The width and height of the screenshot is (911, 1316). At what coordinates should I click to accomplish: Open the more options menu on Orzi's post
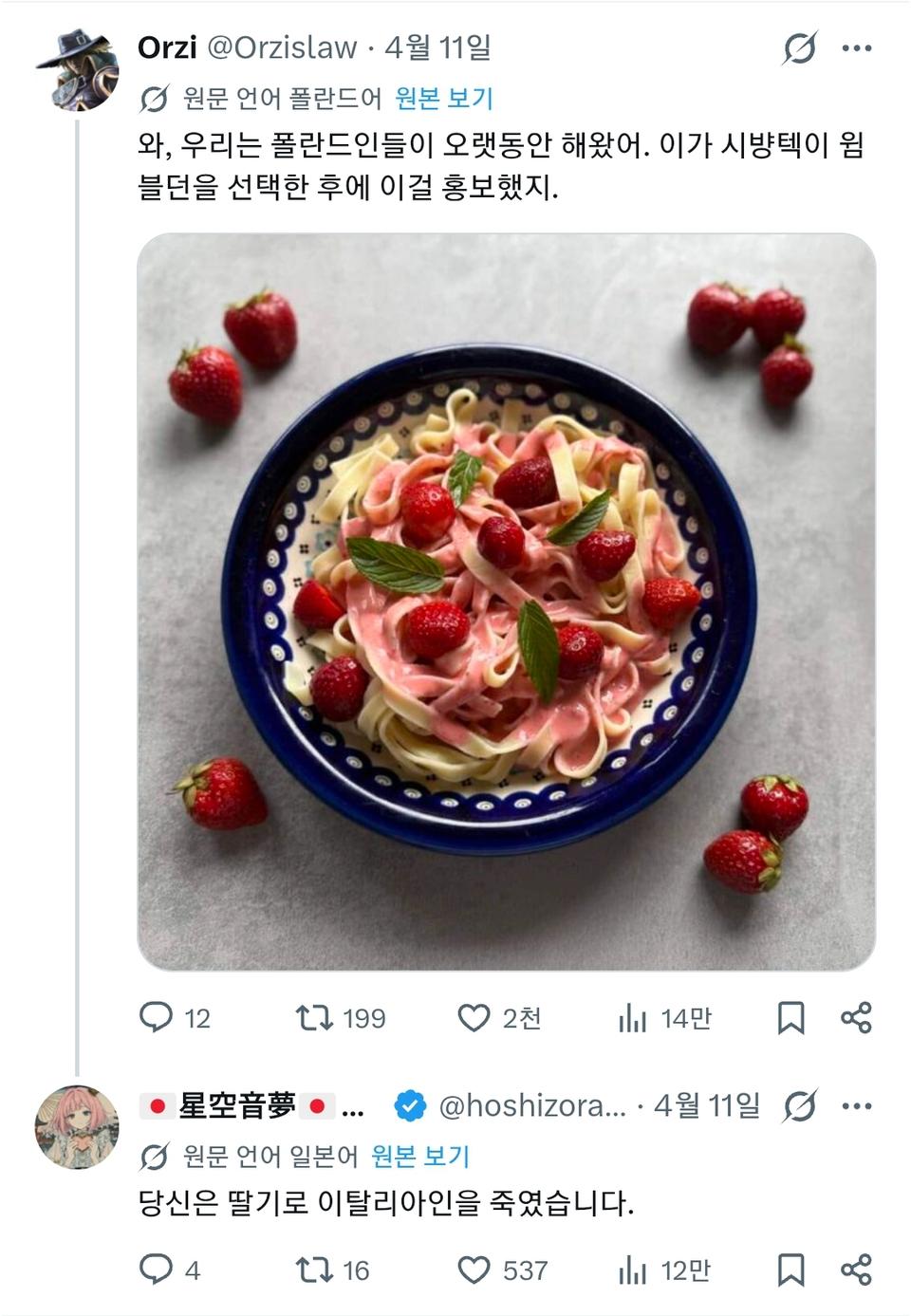[x=857, y=47]
